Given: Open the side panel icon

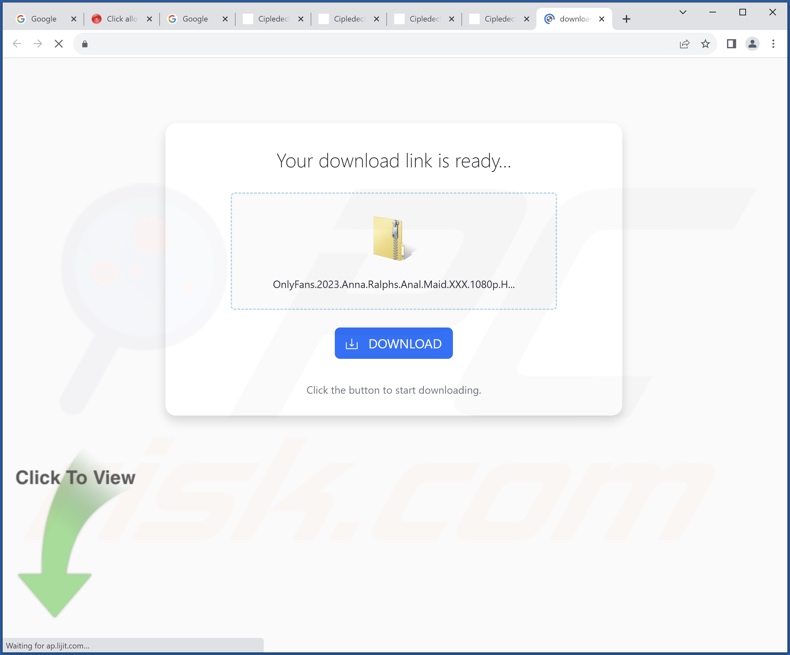Looking at the screenshot, I should [731, 44].
